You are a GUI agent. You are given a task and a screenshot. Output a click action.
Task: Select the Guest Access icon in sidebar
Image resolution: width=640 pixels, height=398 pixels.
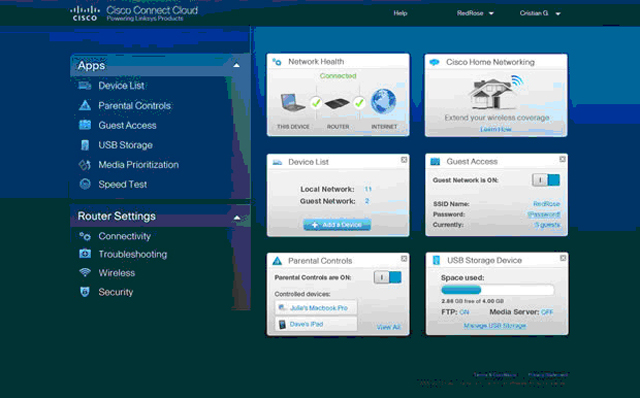click(x=85, y=125)
